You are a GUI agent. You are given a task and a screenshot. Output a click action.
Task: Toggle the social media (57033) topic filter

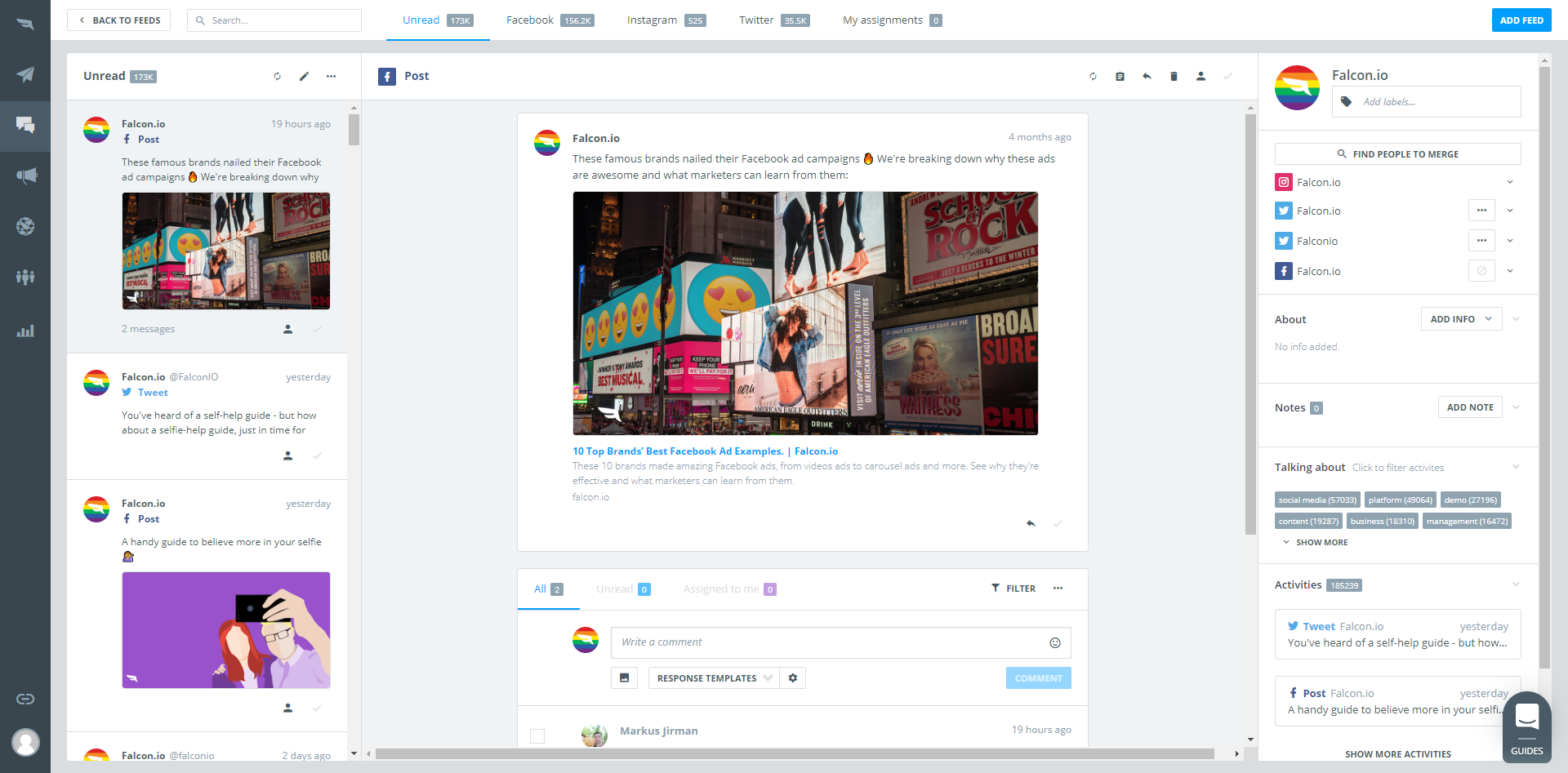point(1317,500)
